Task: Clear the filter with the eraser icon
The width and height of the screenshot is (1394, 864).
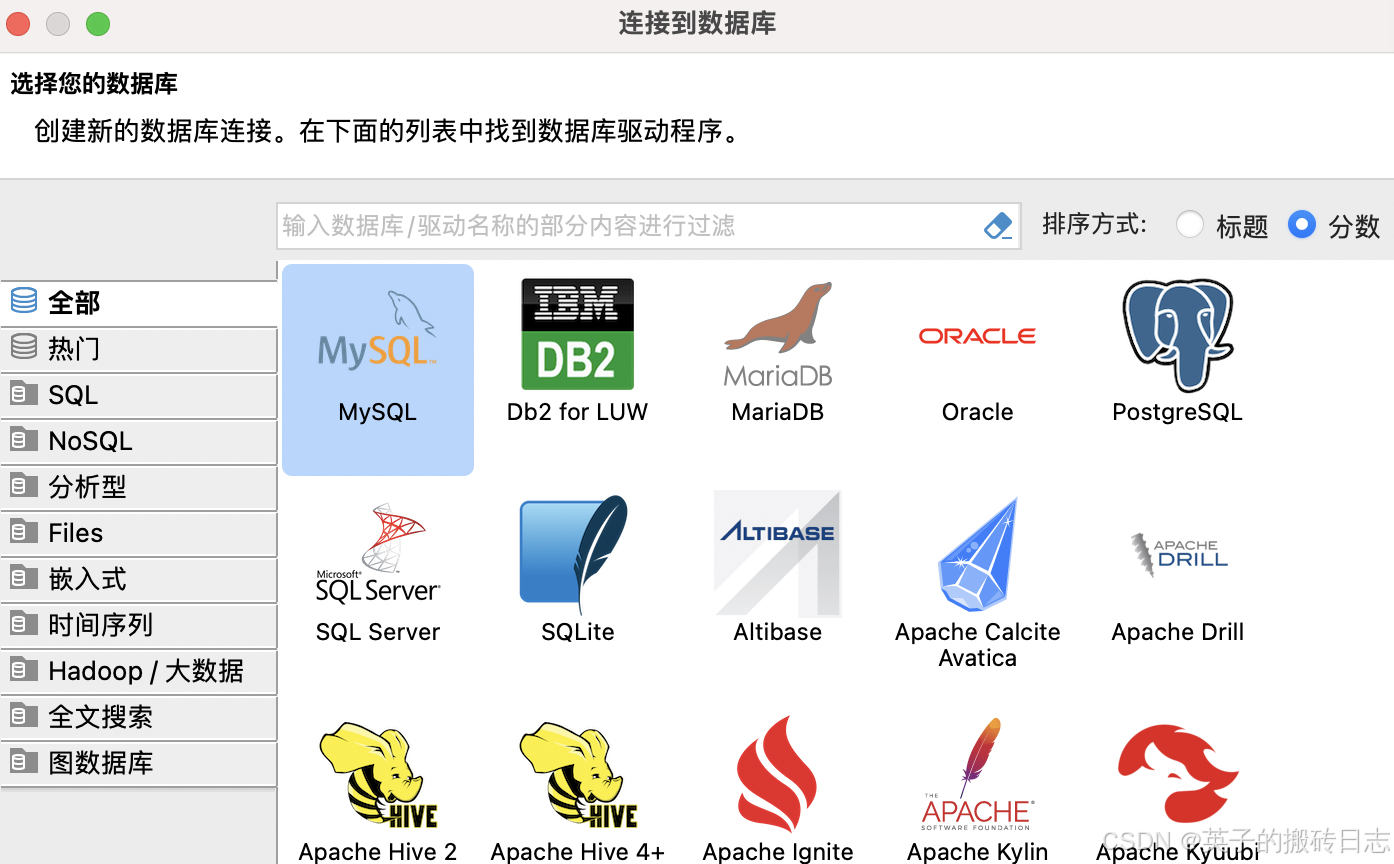Action: pos(999,226)
